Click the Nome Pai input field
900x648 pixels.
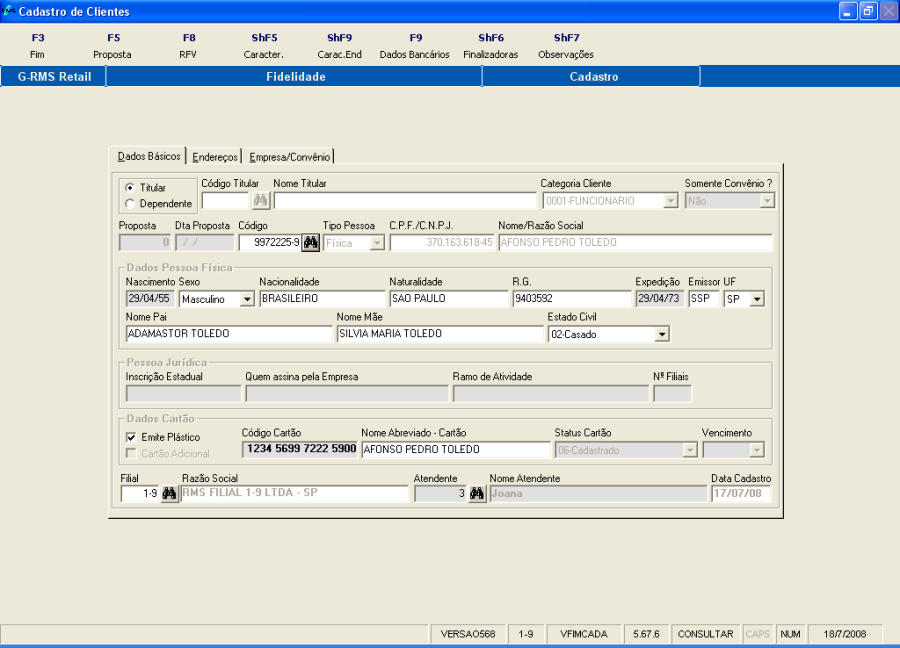(229, 334)
